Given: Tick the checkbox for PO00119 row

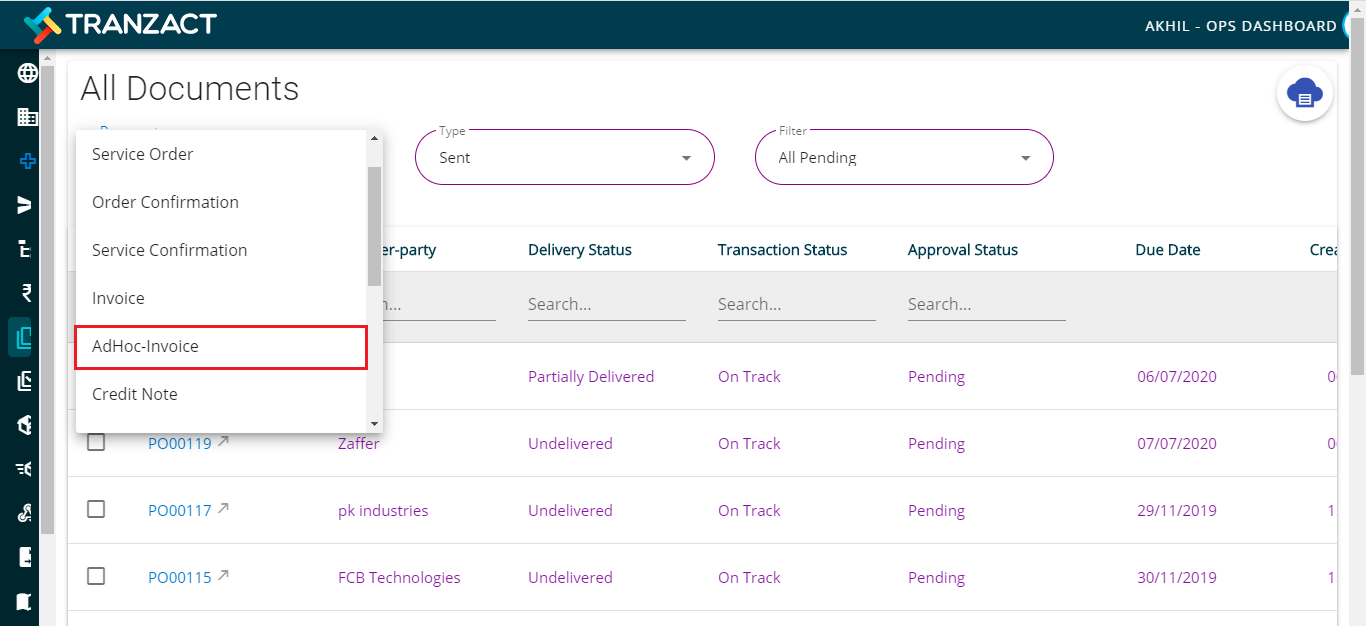Looking at the screenshot, I should 96,442.
